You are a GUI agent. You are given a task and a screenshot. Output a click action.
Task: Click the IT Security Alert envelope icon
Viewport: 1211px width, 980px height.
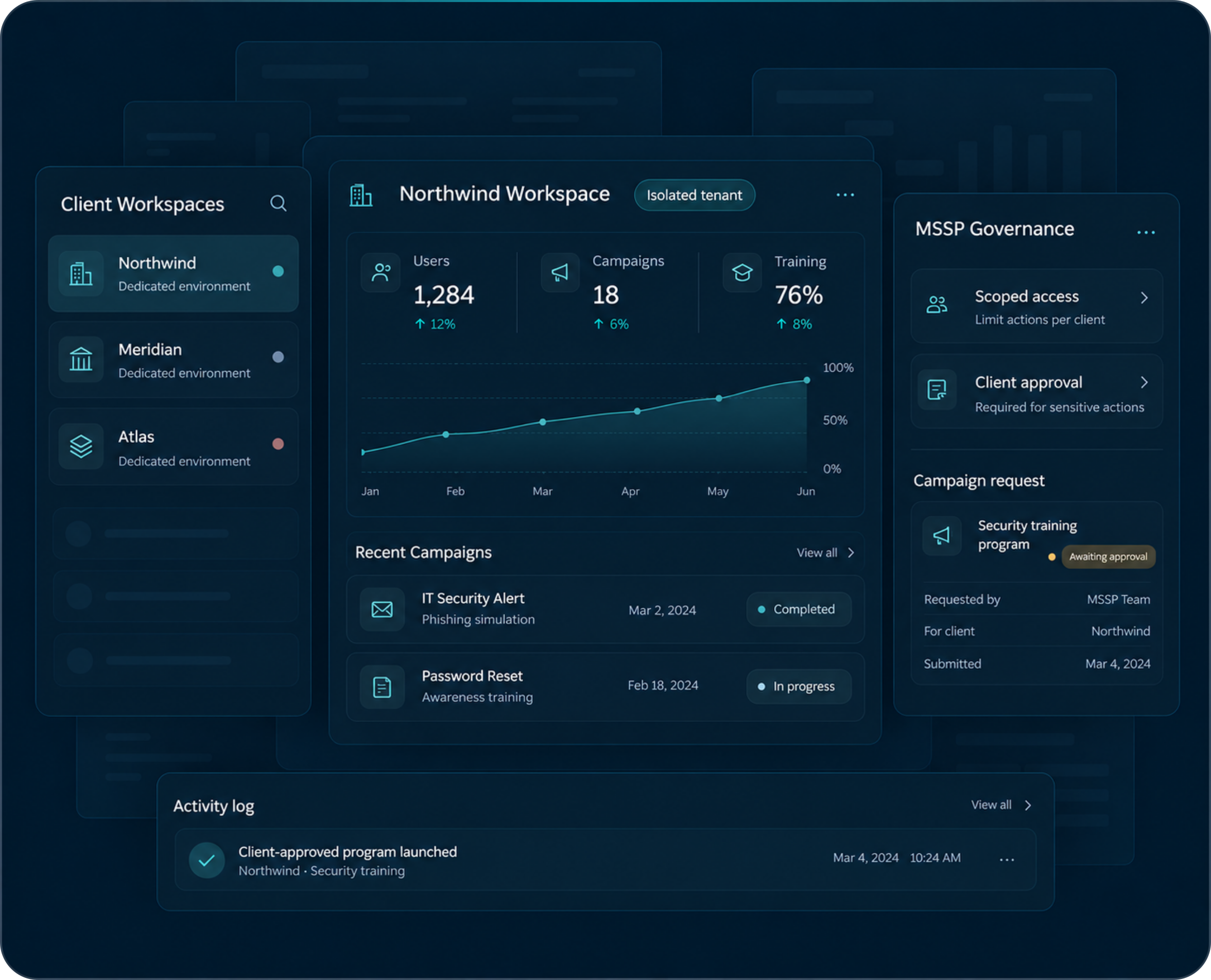382,609
